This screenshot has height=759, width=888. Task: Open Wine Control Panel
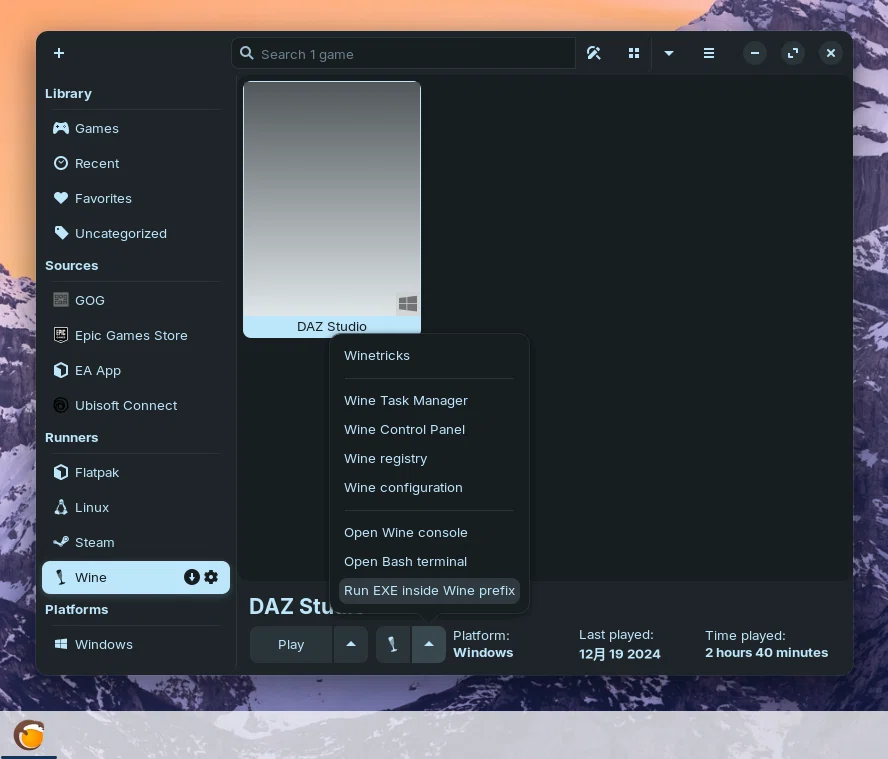(429, 429)
